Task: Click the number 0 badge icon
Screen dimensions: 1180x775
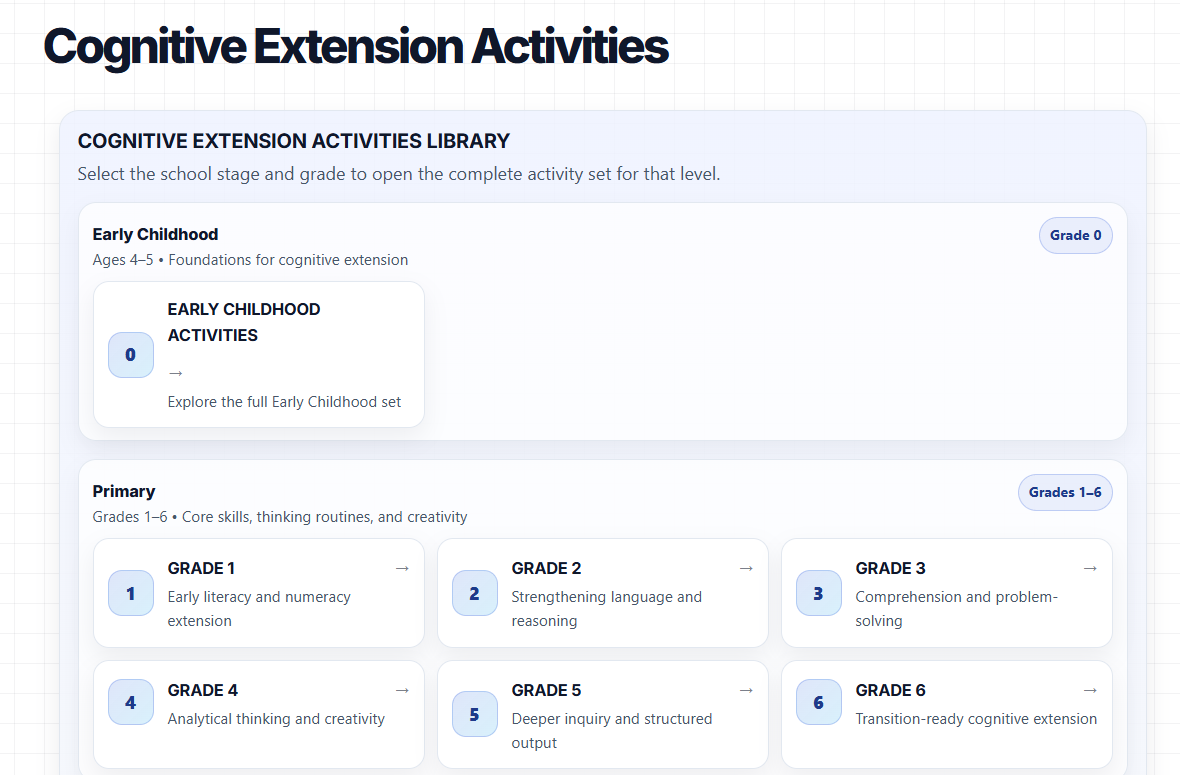Action: (x=131, y=355)
